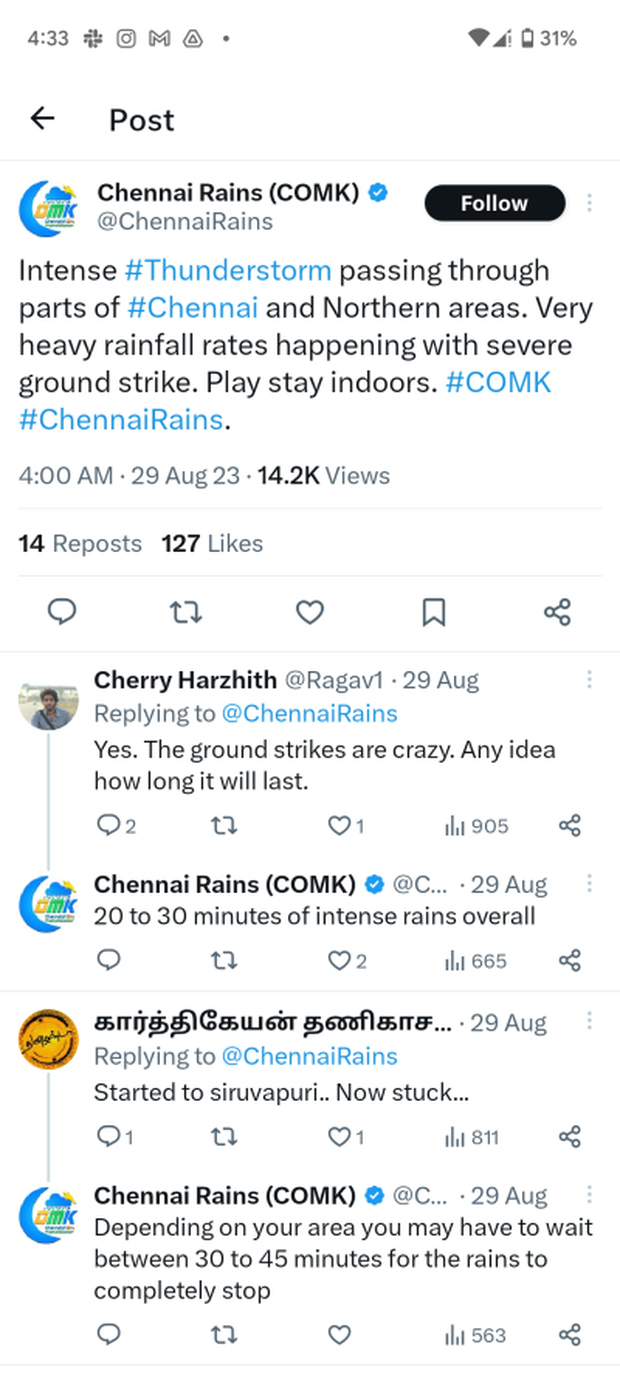
Task: View analytics for Cherry Harzhith's reply
Action: pos(476,826)
